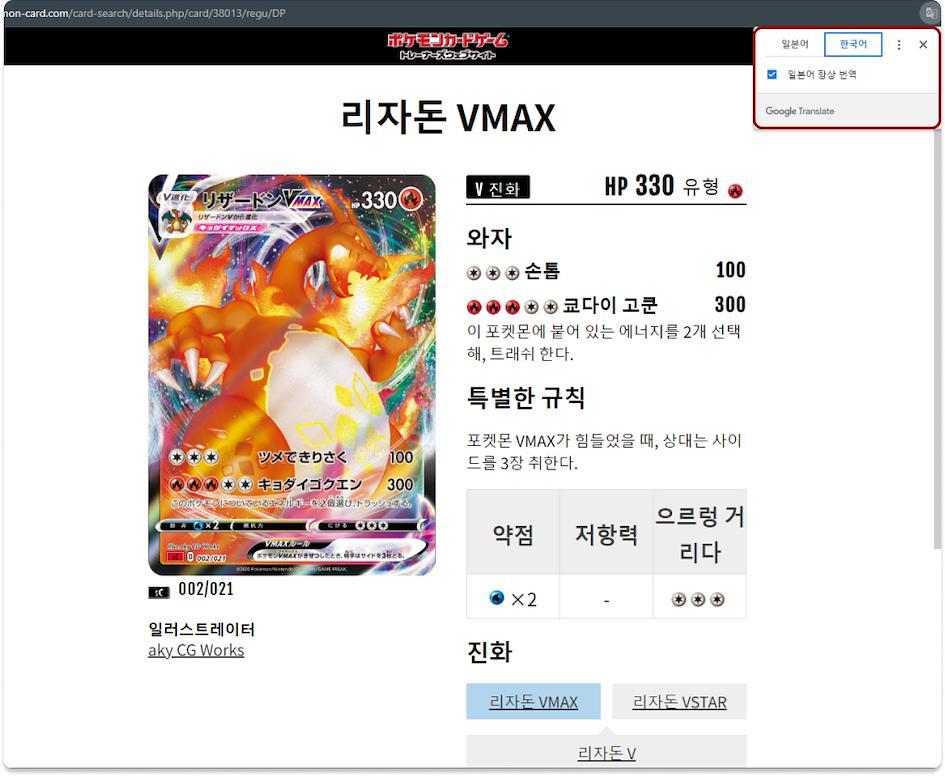Click the '쿄다이 고쿤' attack name

tap(609, 305)
